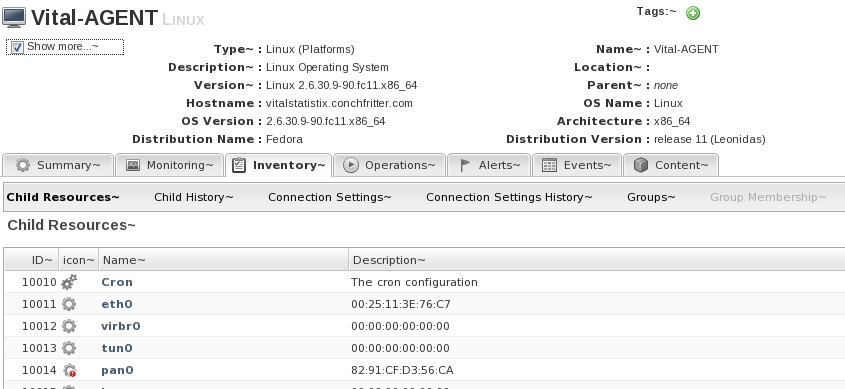Open Connection Settings subtab

[x=330, y=197]
